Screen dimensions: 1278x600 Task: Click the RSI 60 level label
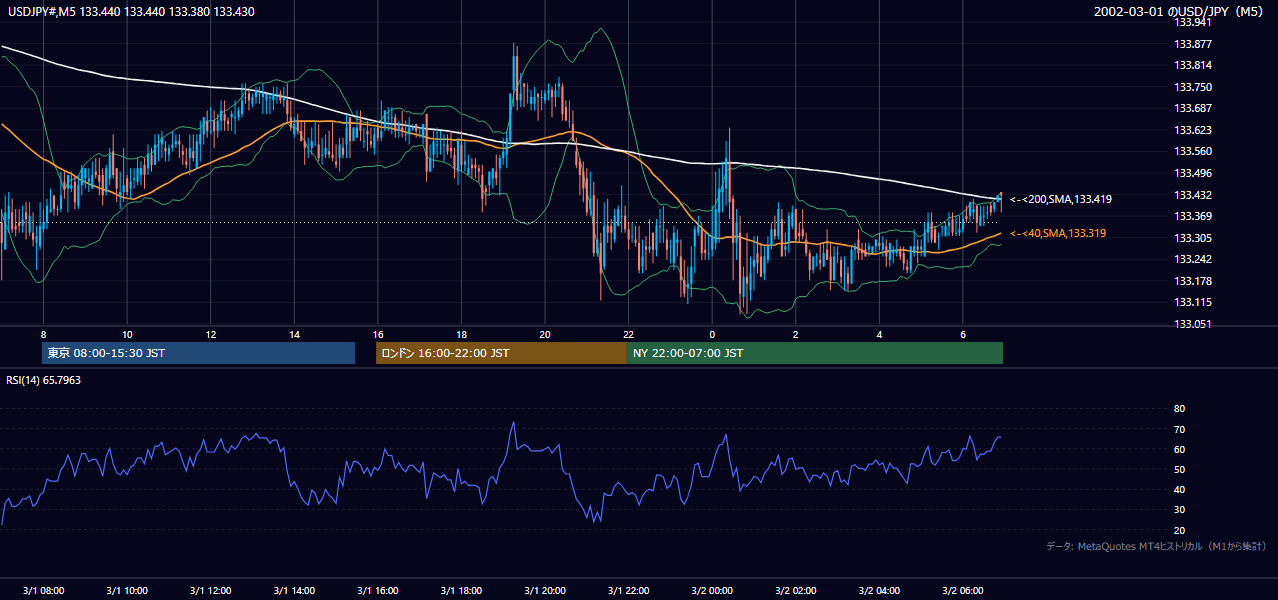point(1179,449)
